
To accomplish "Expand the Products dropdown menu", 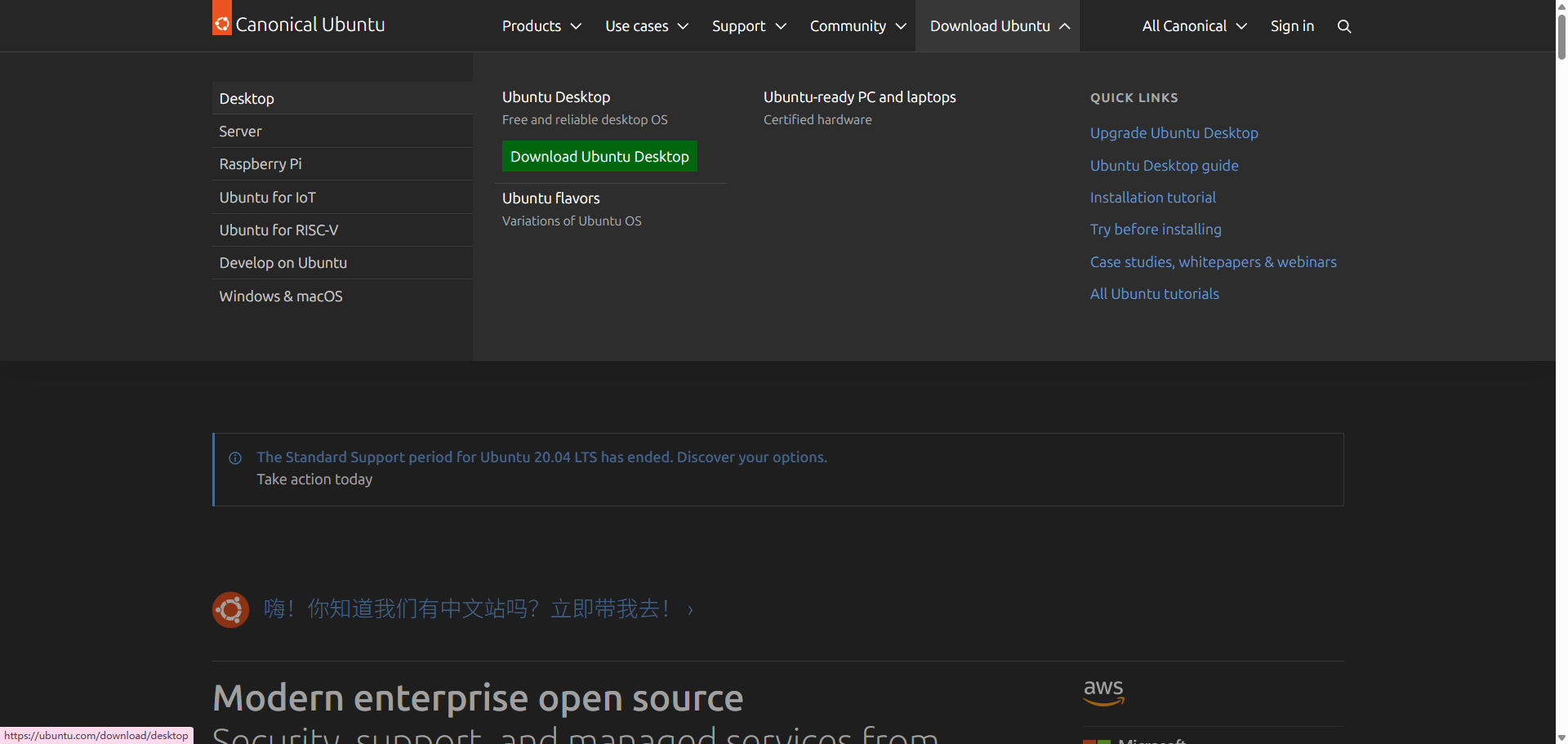I will (x=541, y=26).
